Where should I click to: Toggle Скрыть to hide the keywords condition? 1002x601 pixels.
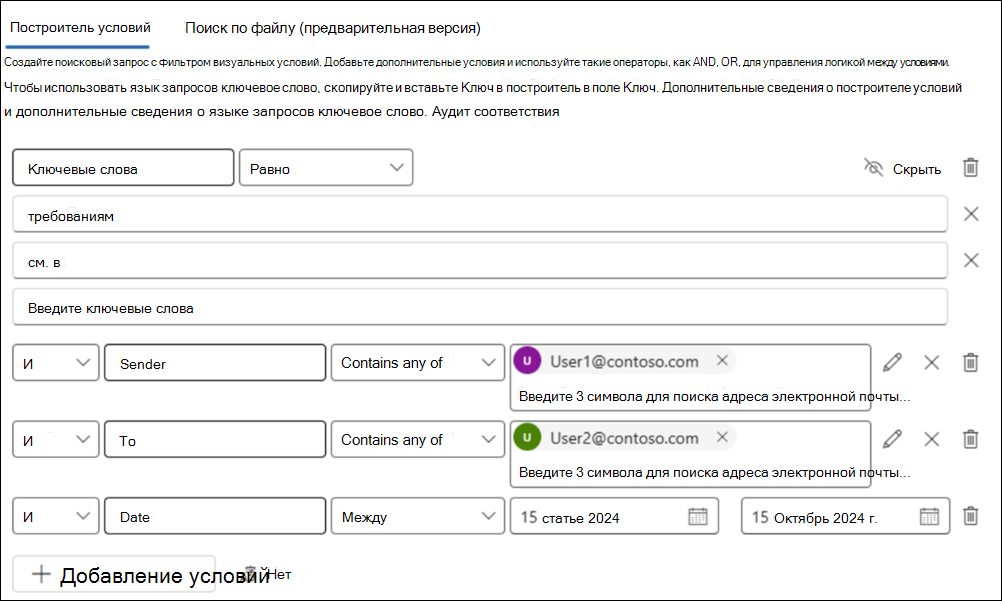pos(902,169)
